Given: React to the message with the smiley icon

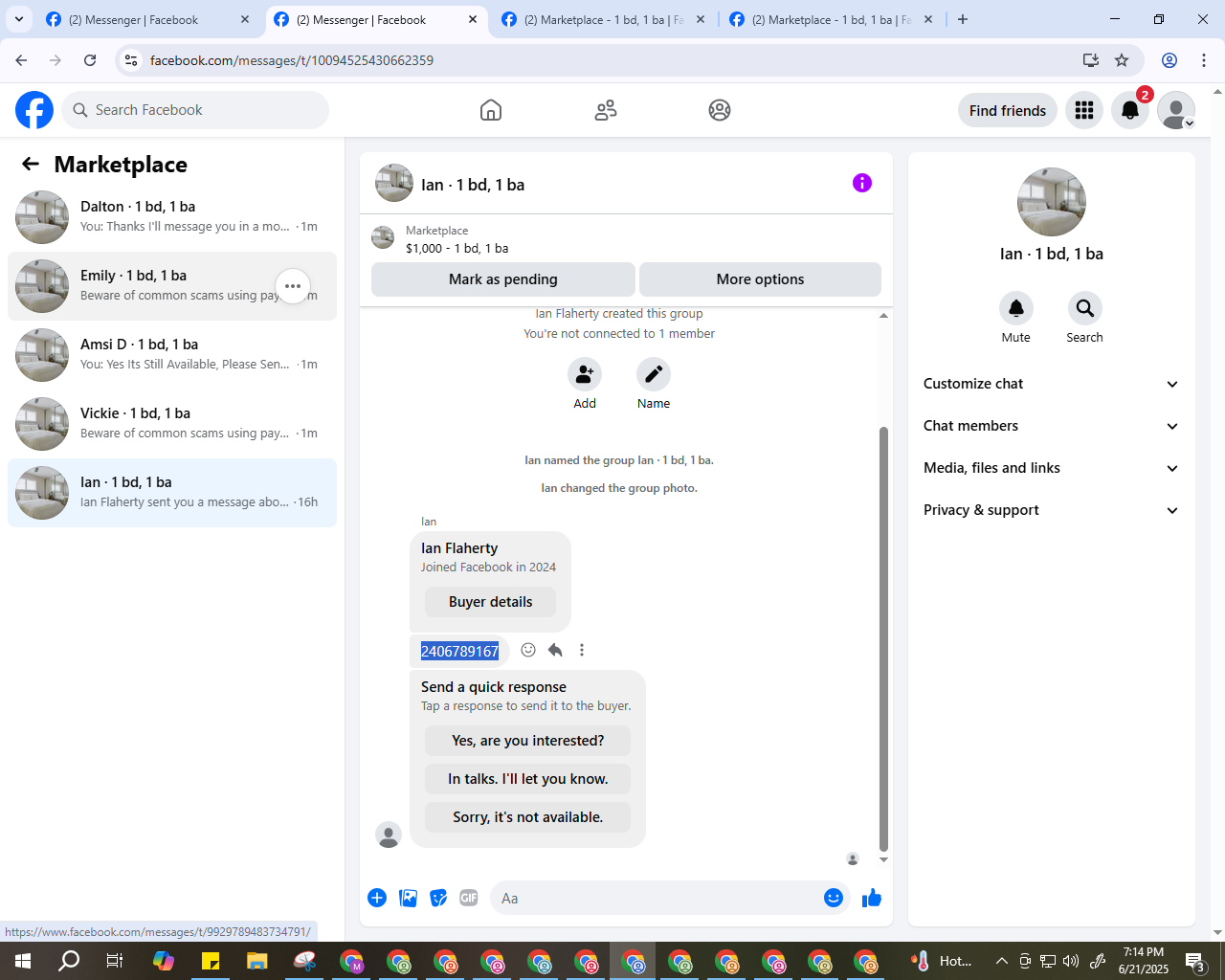Looking at the screenshot, I should [528, 650].
